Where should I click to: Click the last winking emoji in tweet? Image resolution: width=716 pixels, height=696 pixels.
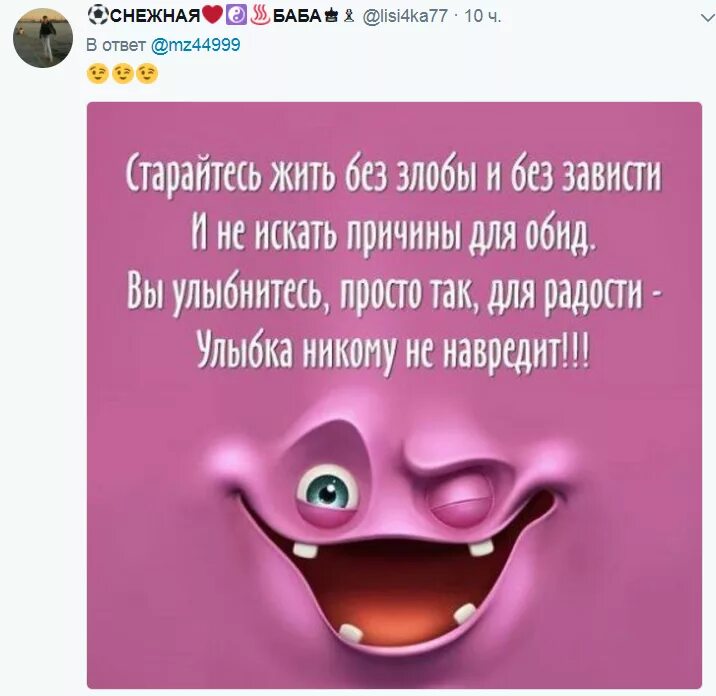[x=147, y=74]
